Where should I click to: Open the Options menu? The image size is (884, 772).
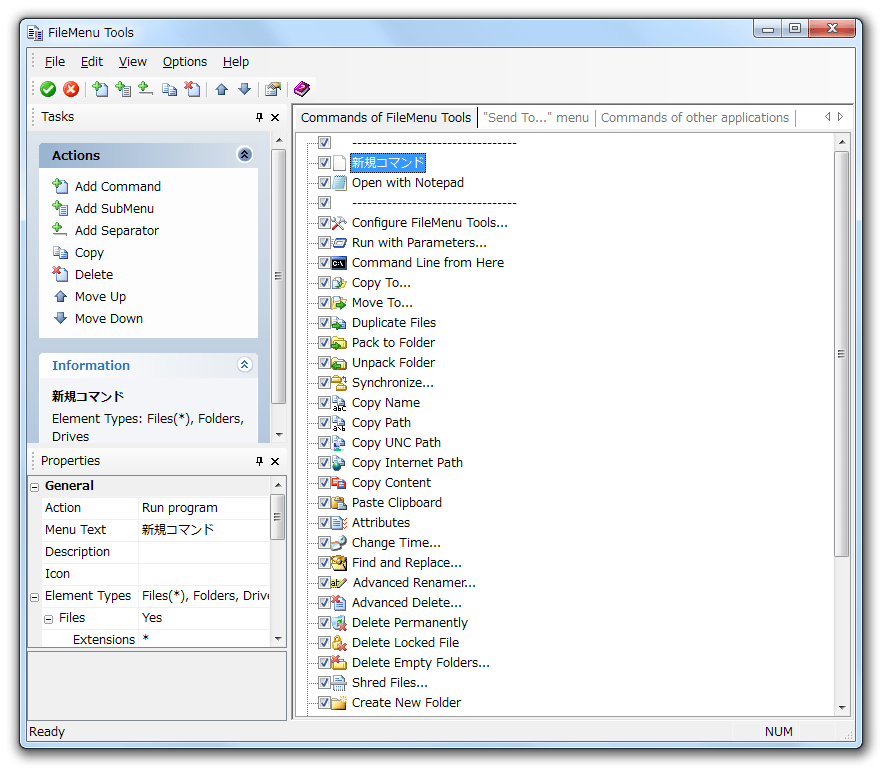[x=185, y=62]
